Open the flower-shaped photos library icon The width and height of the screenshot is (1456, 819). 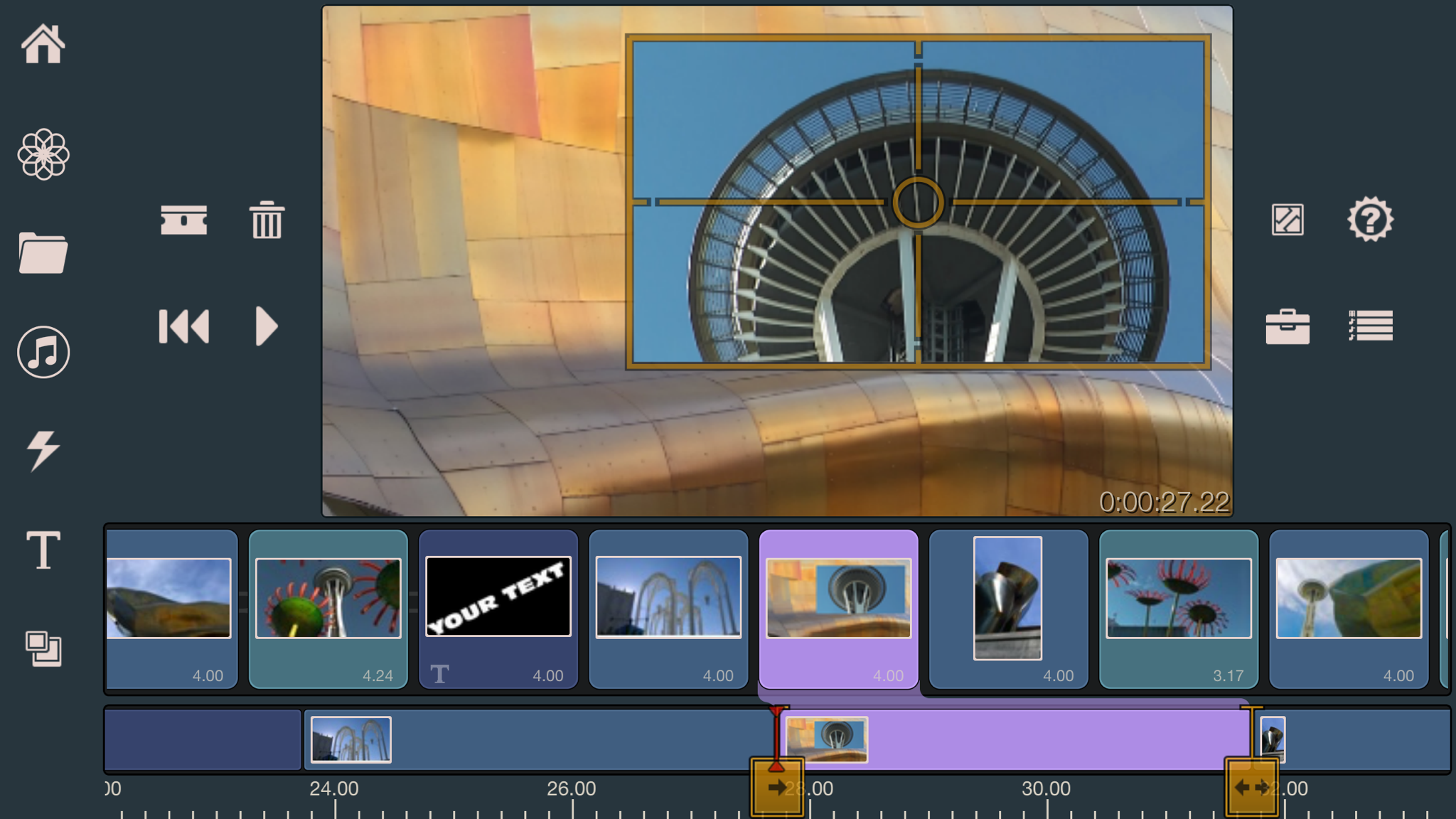coord(43,154)
